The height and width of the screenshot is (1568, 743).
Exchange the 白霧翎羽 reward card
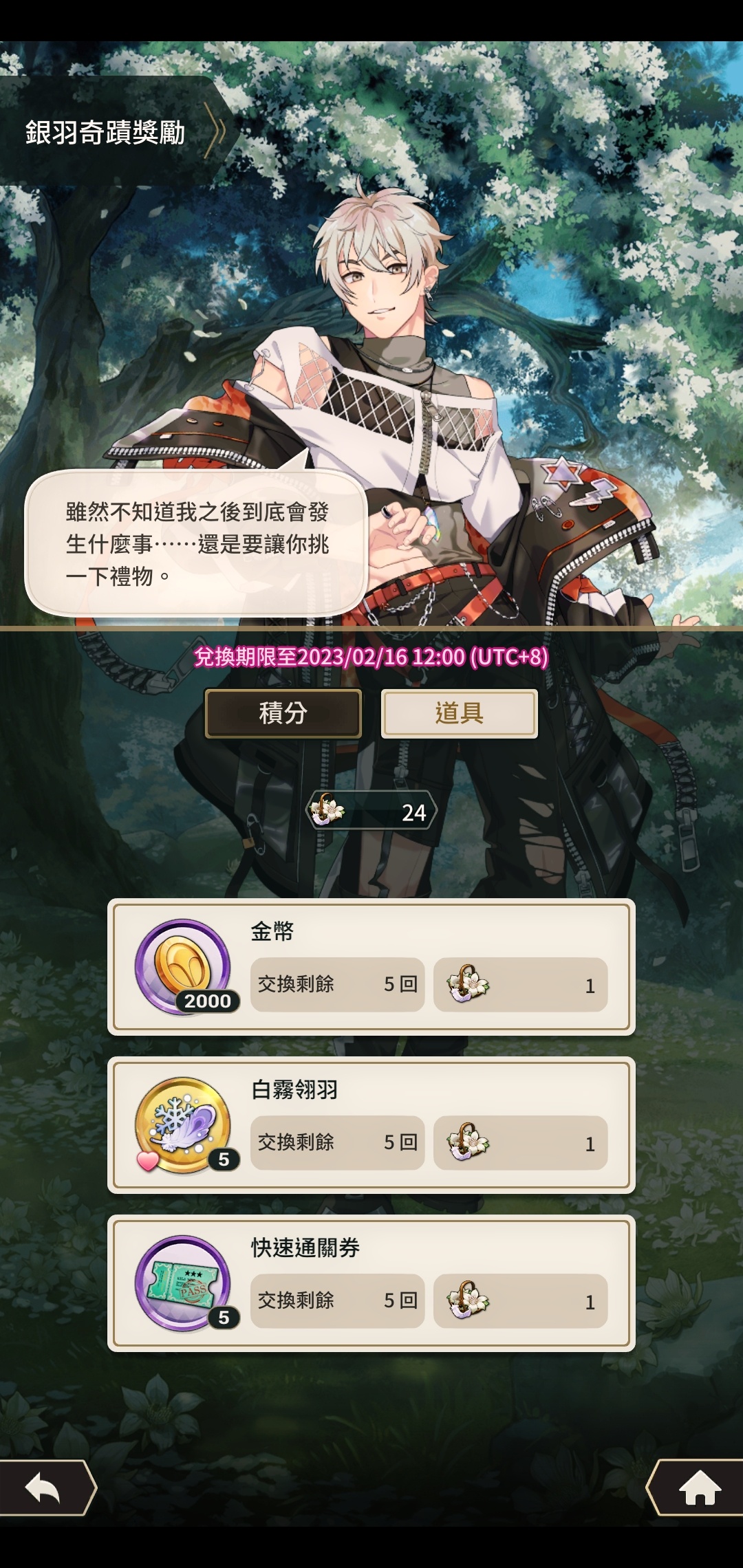(x=371, y=1125)
